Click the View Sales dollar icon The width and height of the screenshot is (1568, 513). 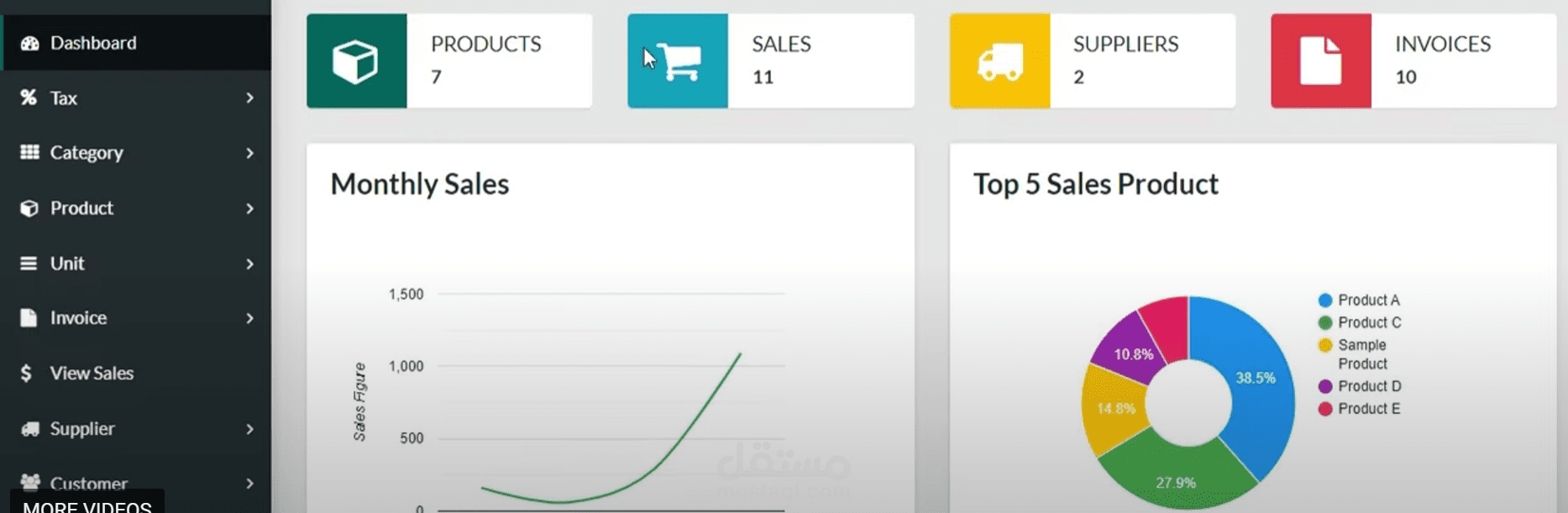tap(27, 373)
